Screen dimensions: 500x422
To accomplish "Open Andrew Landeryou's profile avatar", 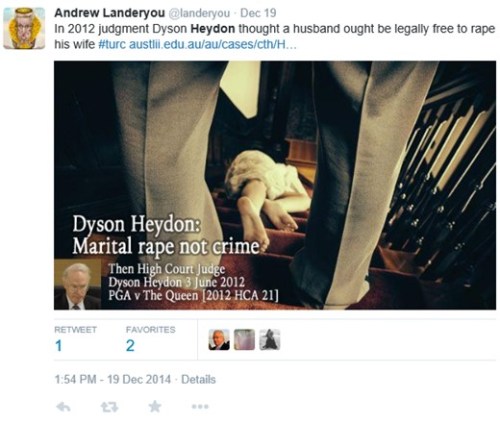I will [x=24, y=28].
